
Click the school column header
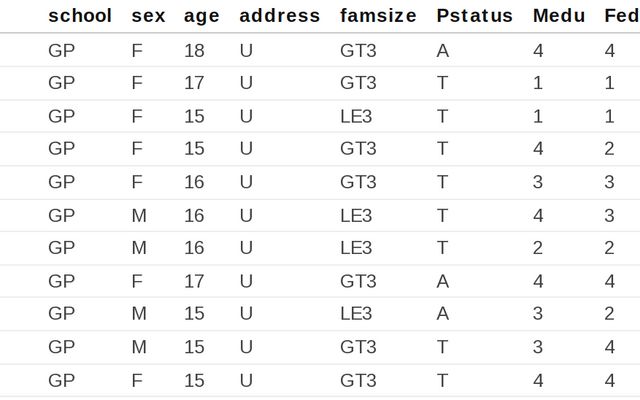coord(80,16)
